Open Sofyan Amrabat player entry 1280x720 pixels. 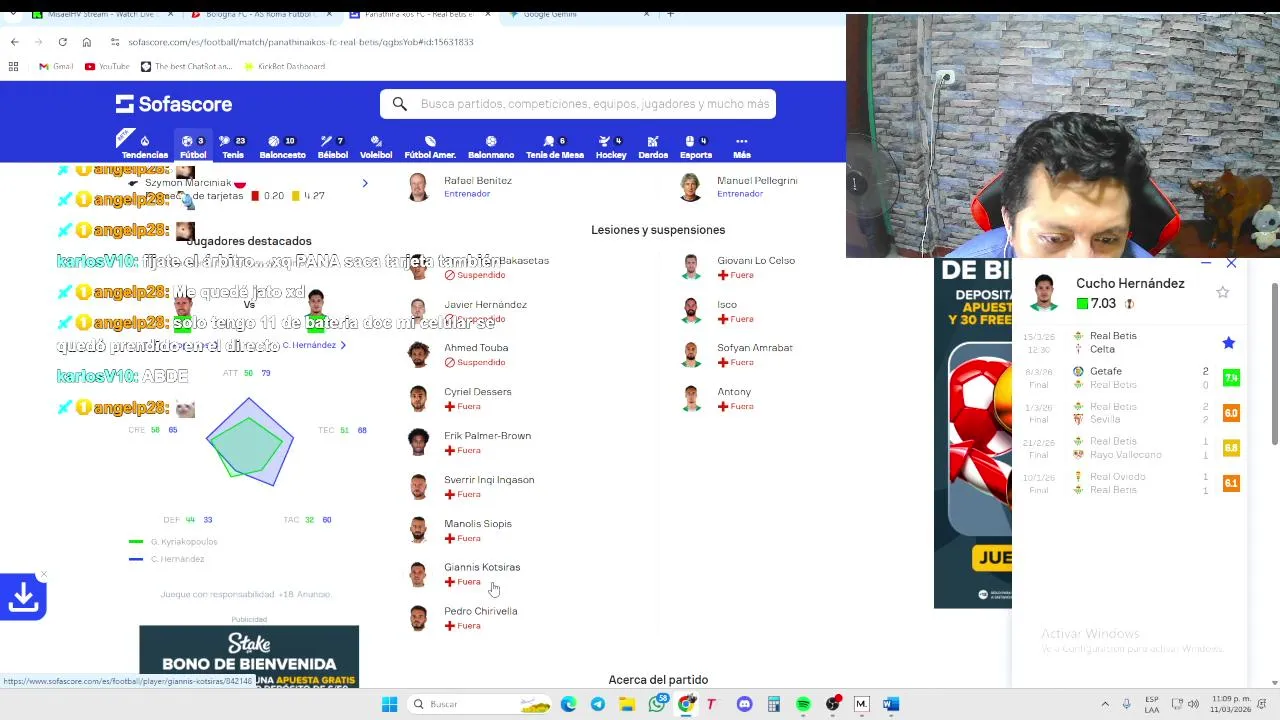(740, 354)
